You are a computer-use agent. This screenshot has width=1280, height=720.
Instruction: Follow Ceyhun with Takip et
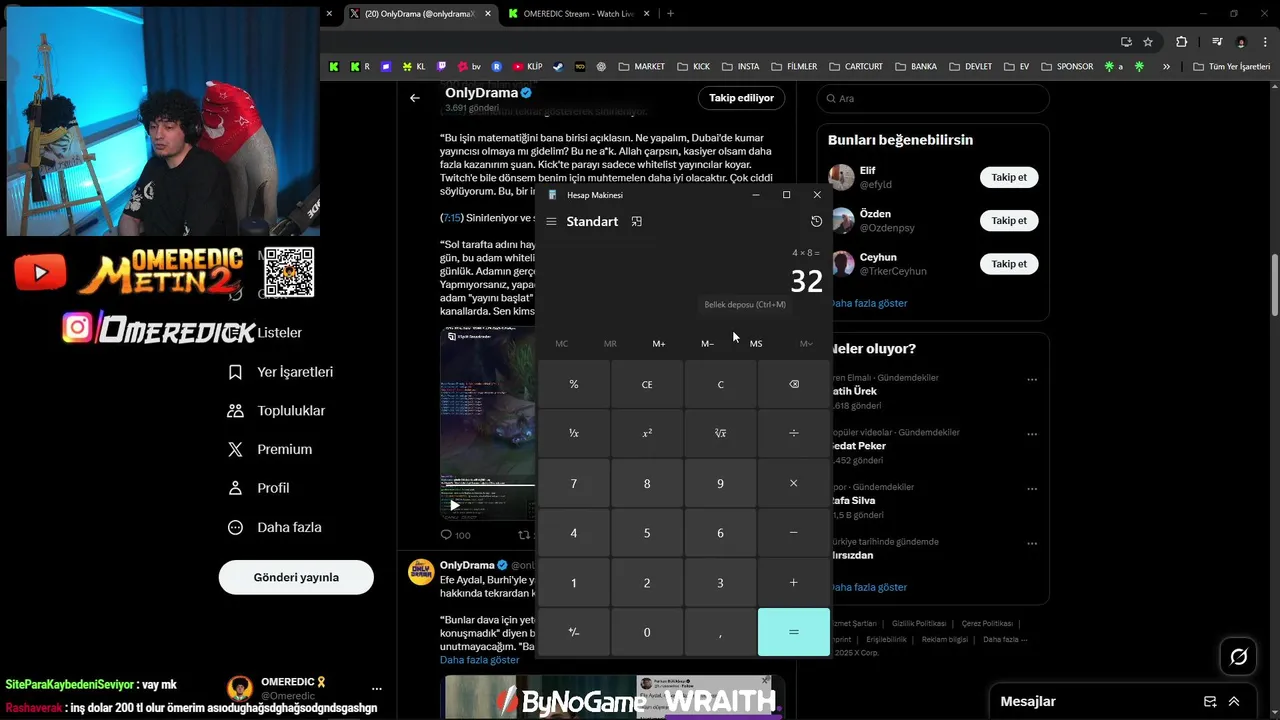[1009, 264]
